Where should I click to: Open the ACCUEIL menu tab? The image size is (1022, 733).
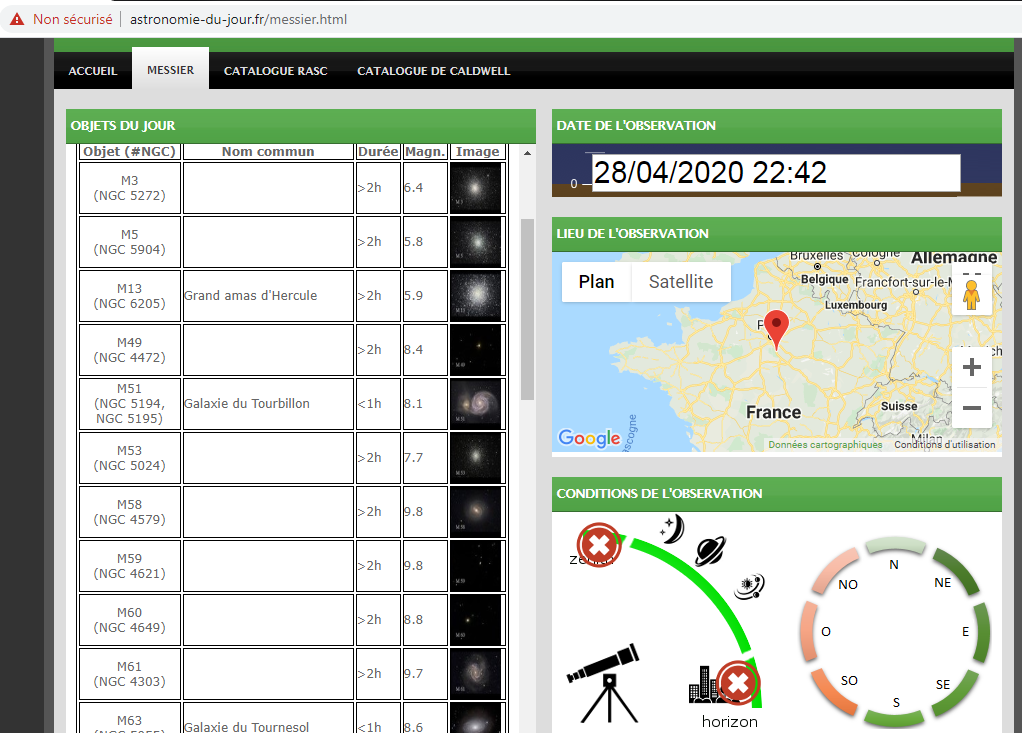coord(93,71)
